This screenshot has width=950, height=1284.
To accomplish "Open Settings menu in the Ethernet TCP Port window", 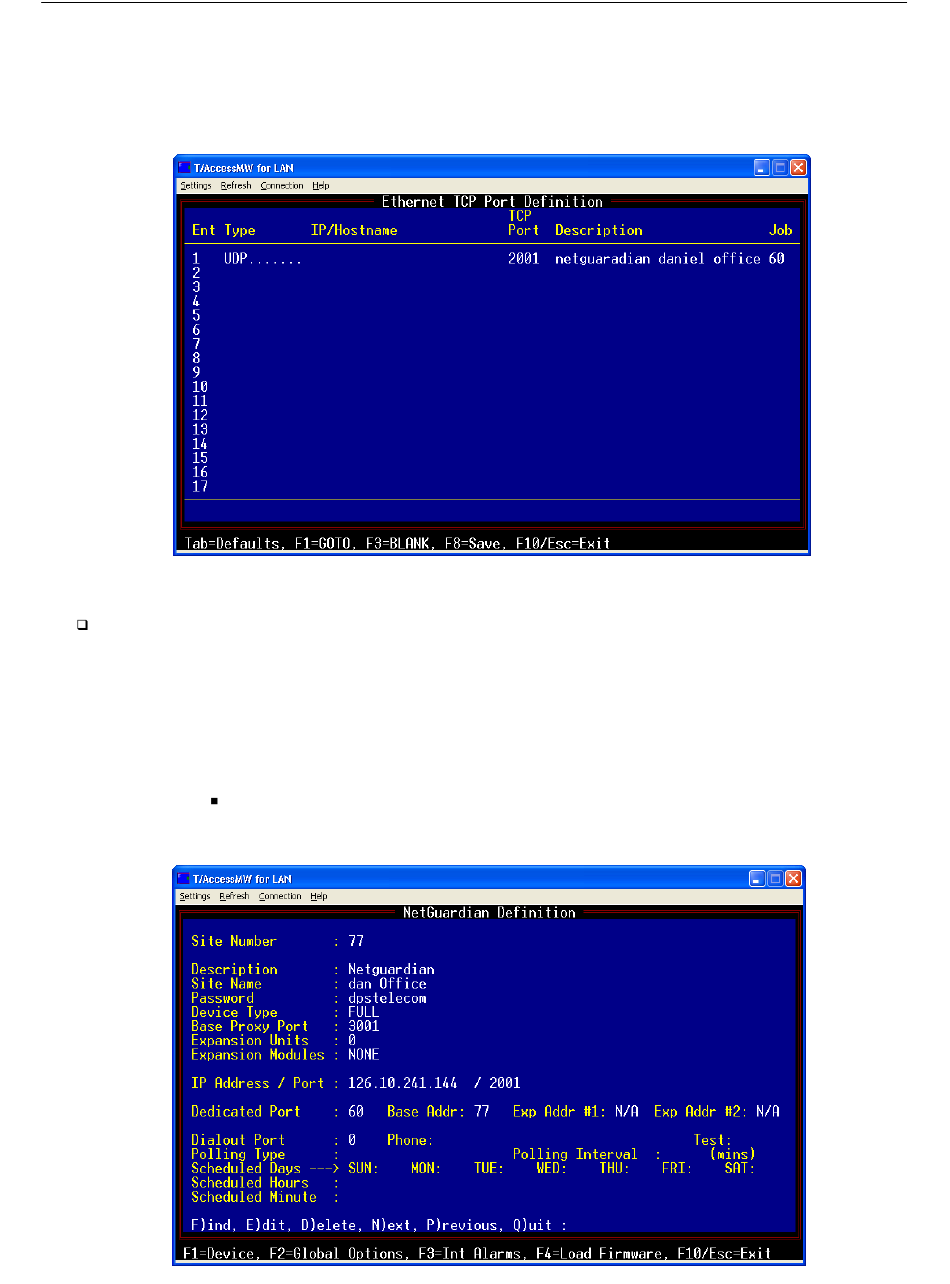I will [197, 186].
